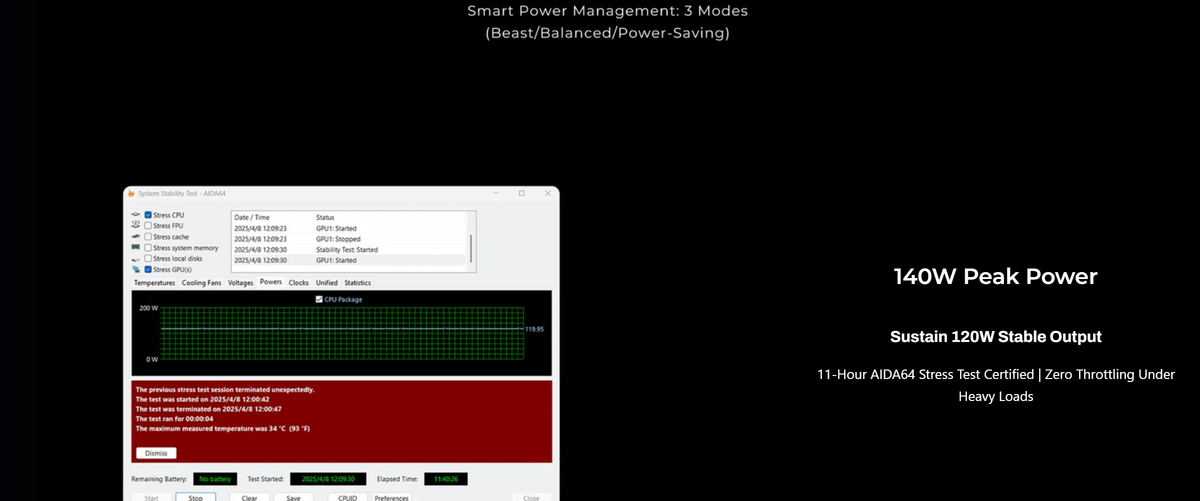Image resolution: width=1200 pixels, height=501 pixels.
Task: Uncheck the Stress CPU checkbox
Action: [x=148, y=215]
